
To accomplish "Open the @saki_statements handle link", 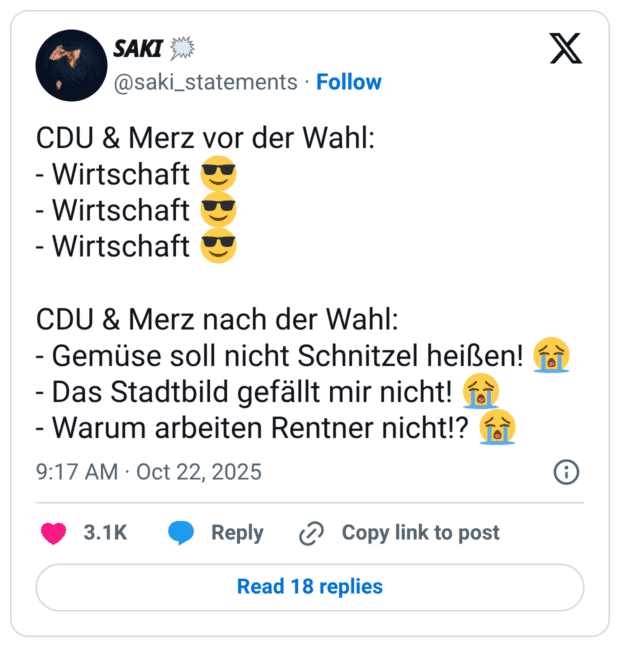I will (x=205, y=82).
